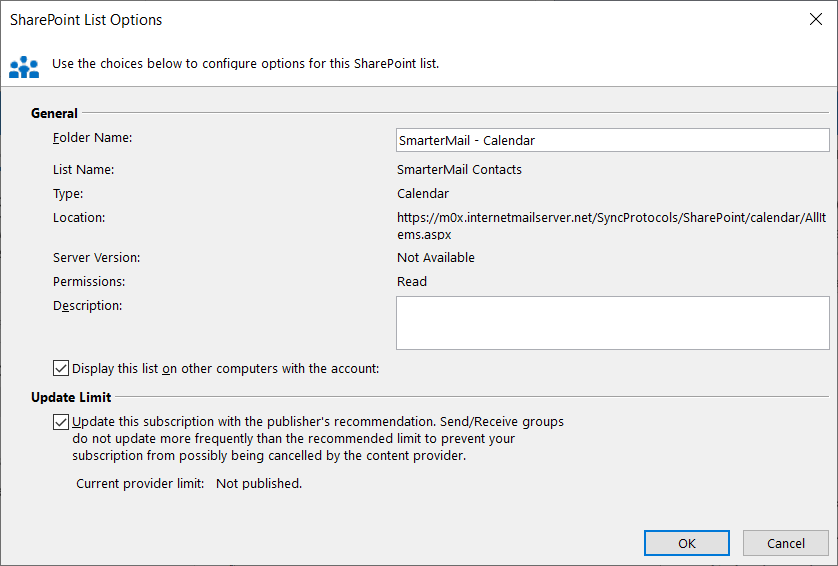Screen dimensions: 838x566
Task: Dismiss the dialog with Cancel
Action: (x=786, y=543)
